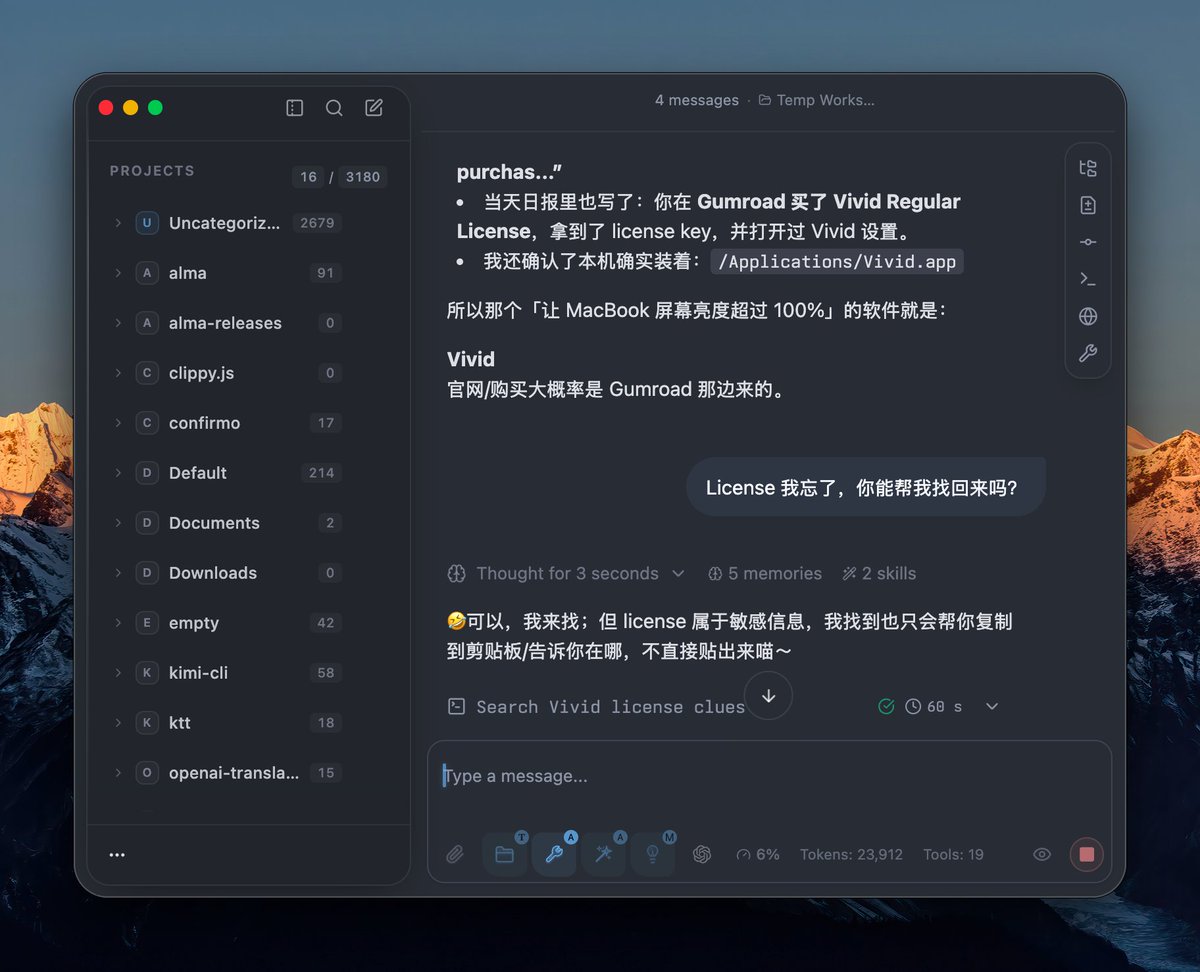The image size is (1200, 972).
Task: Stop generation with the red stop button
Action: click(x=1087, y=854)
